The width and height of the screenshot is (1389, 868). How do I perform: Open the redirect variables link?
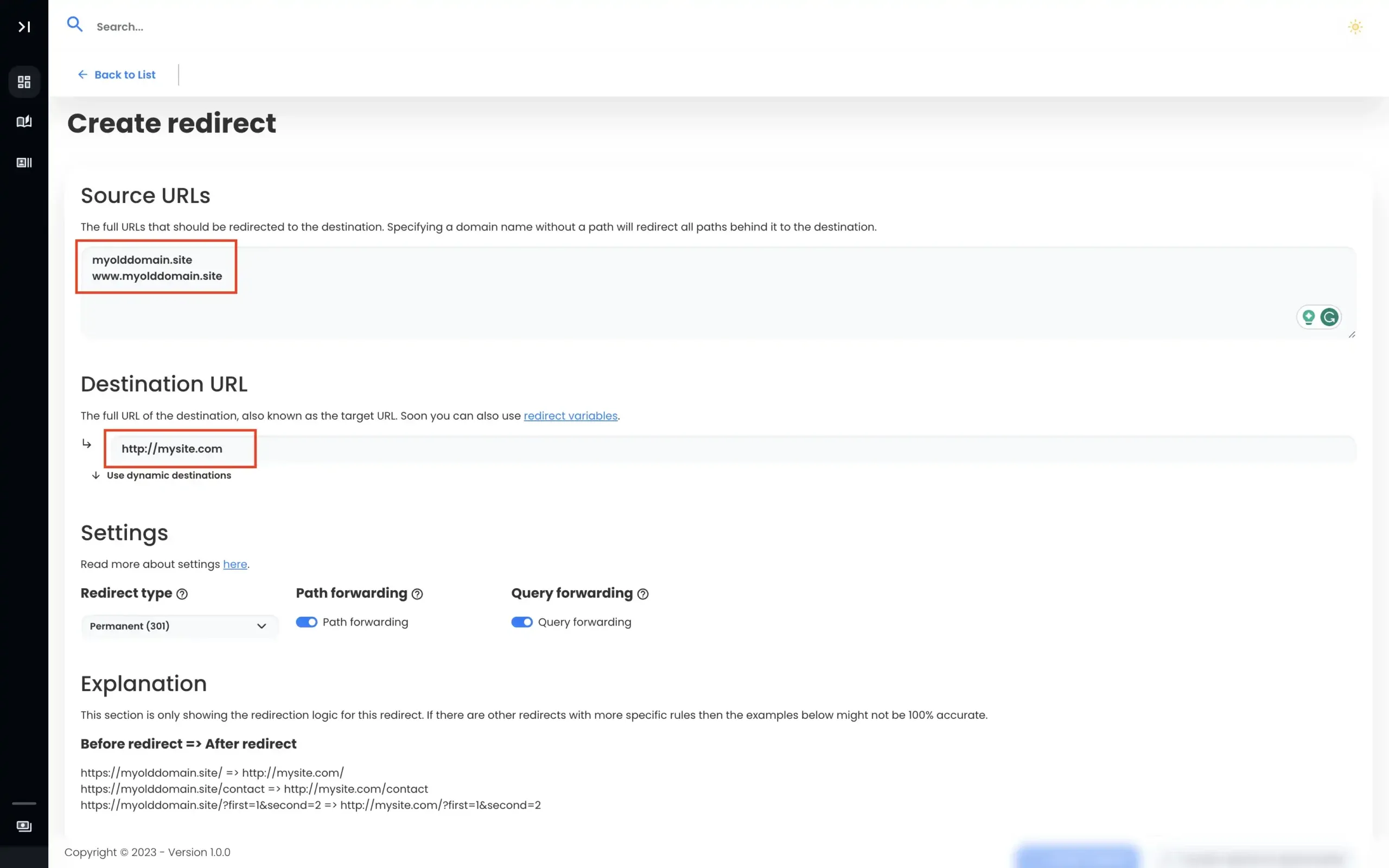[571, 416]
